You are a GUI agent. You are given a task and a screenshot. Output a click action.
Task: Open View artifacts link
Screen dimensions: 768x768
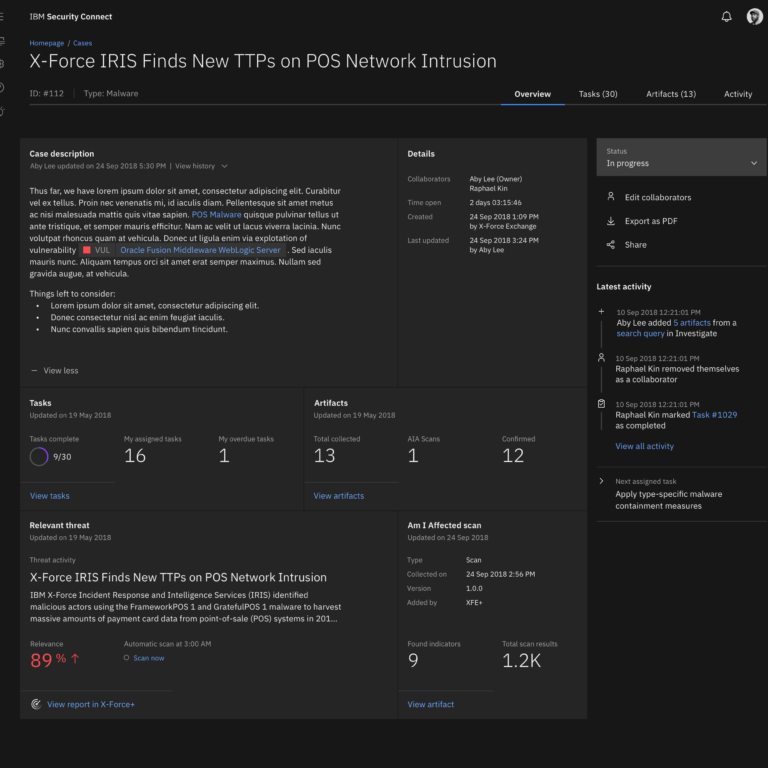click(338, 496)
